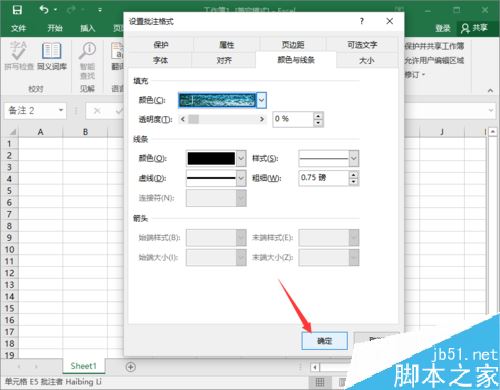Screen dimensions: 500x390
Task: Decrease transparency with the down spinner
Action: point(318,123)
